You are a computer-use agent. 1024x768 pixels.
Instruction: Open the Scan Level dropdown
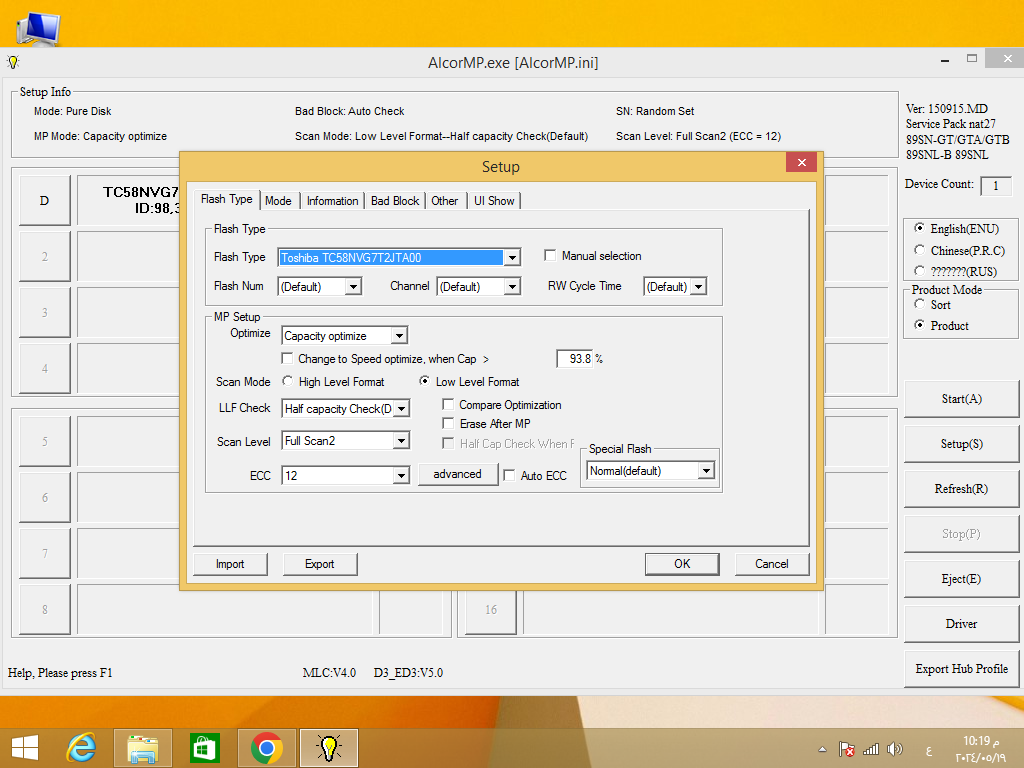[402, 441]
